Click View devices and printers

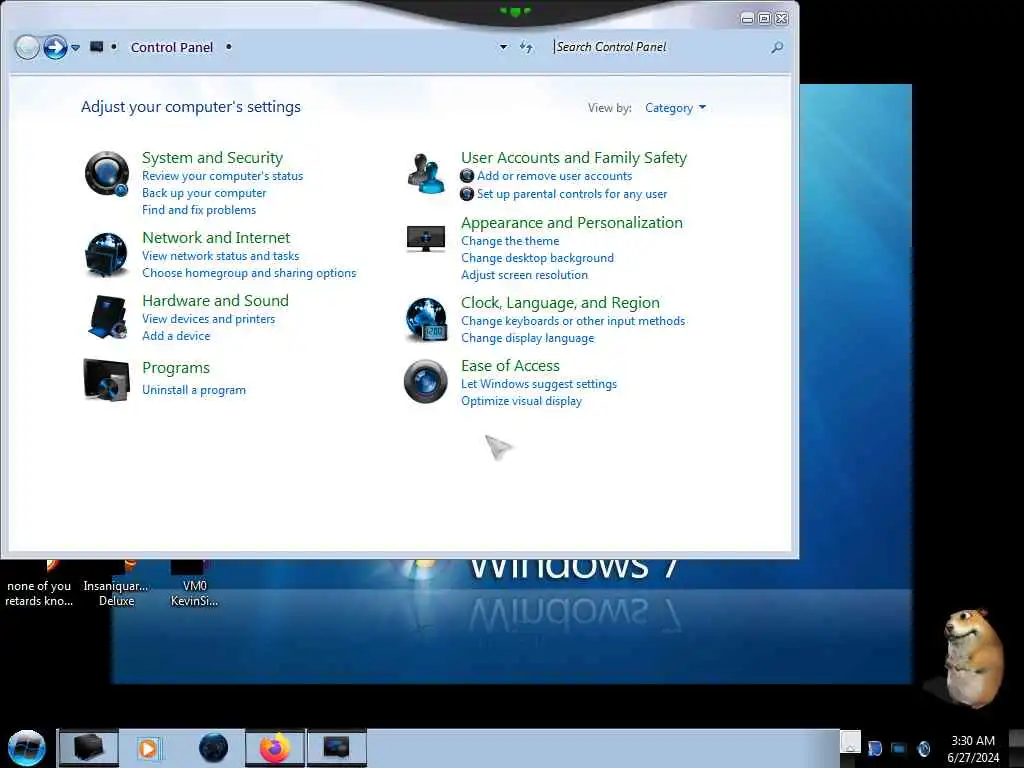pos(209,319)
